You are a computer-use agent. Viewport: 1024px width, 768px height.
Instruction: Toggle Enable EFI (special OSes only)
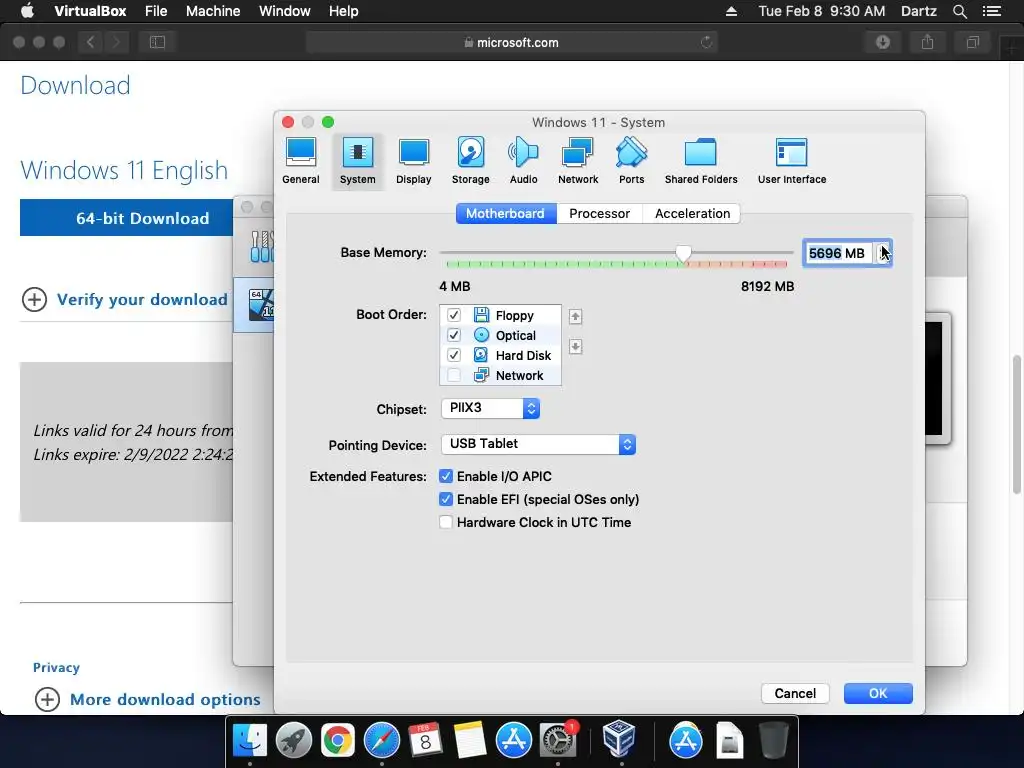point(446,499)
